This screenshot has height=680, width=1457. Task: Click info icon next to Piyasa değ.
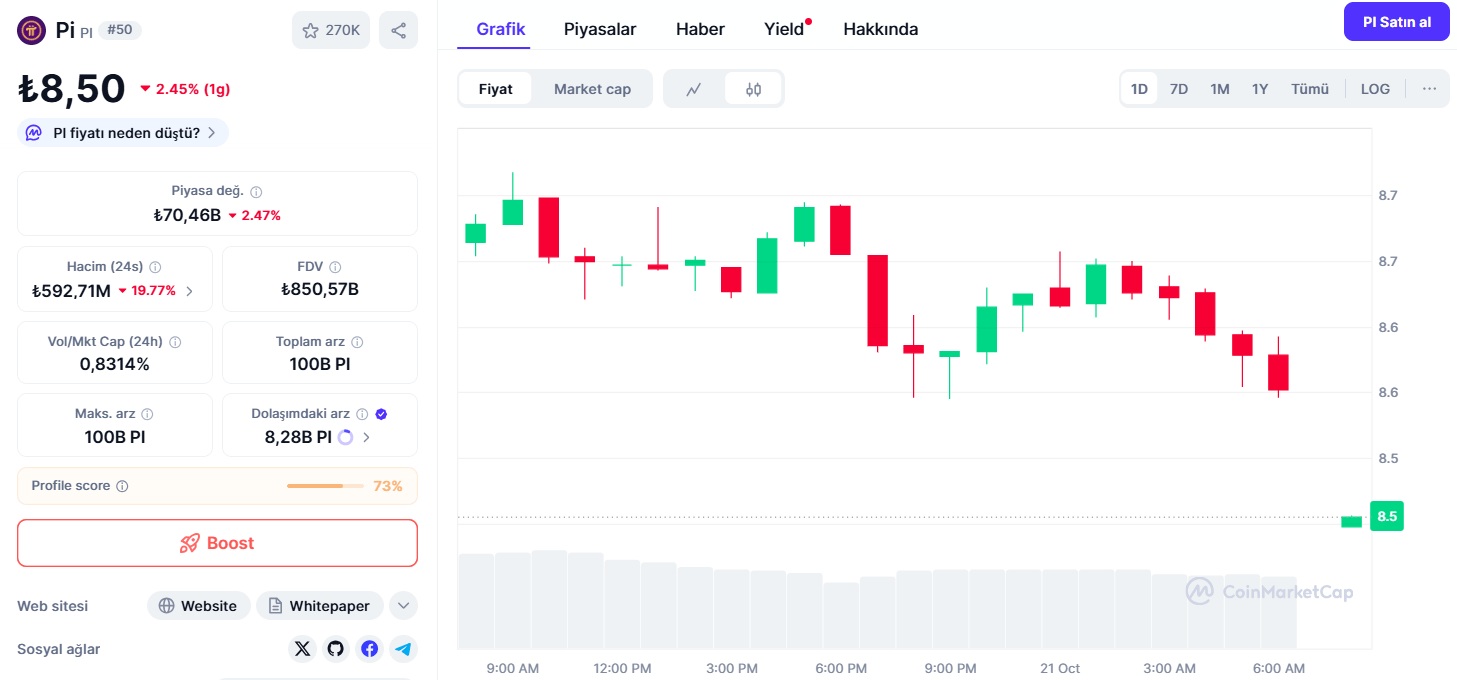(256, 191)
